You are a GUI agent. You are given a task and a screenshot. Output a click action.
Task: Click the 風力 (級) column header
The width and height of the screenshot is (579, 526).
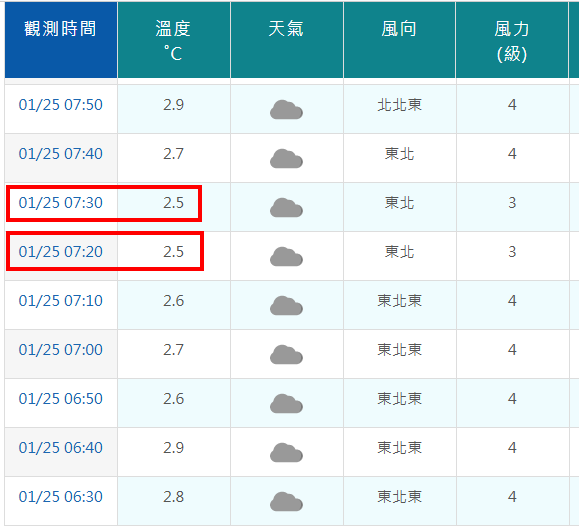pyautogui.click(x=512, y=40)
